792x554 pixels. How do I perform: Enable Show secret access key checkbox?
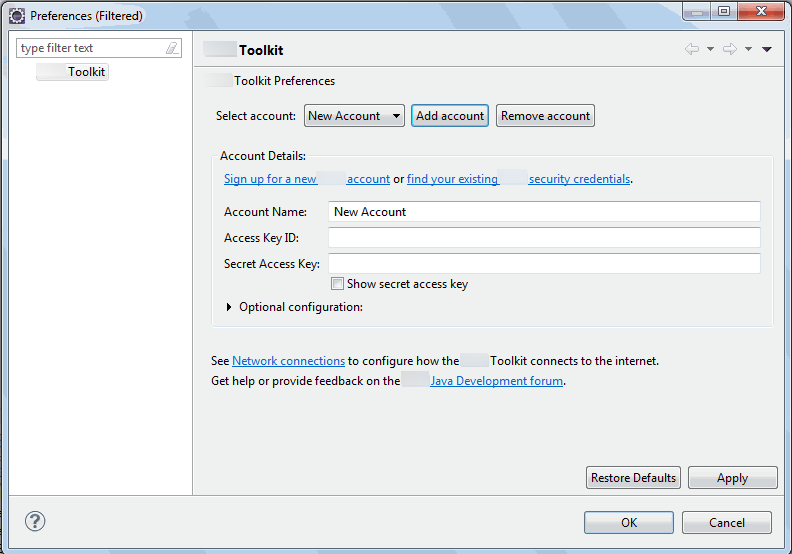pyautogui.click(x=338, y=284)
